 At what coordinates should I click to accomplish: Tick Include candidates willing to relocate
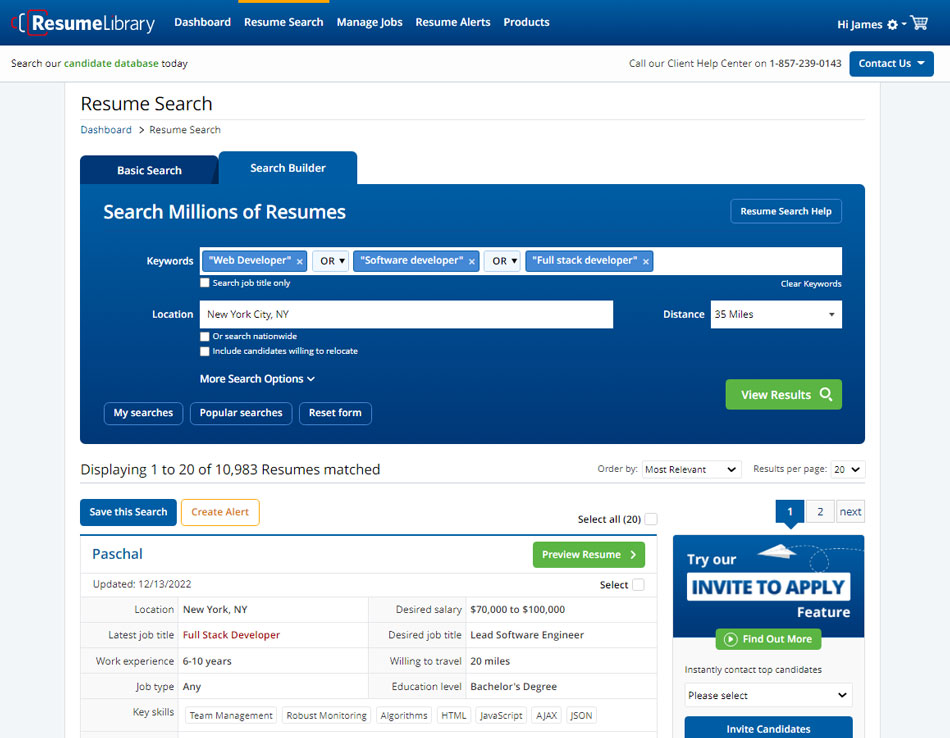(x=205, y=351)
